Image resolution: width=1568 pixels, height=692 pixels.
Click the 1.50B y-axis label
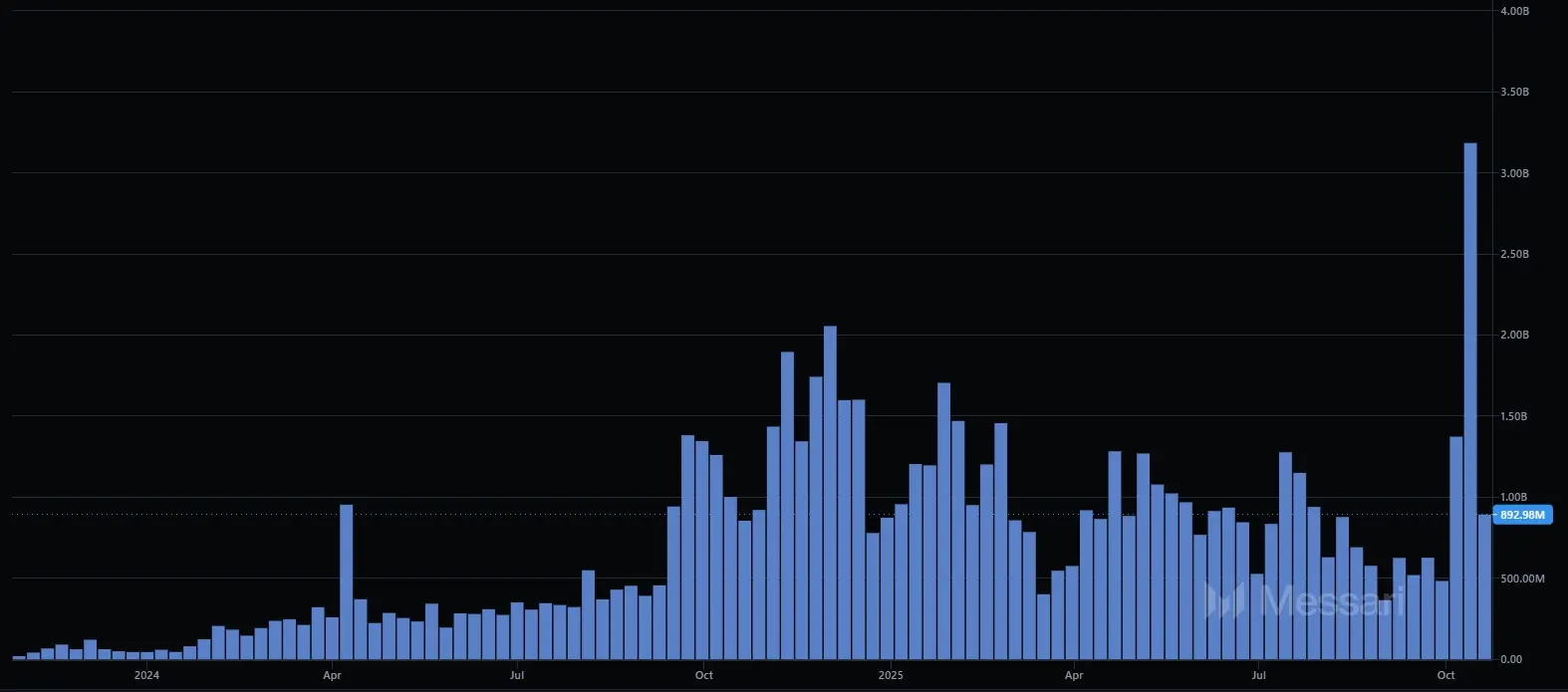(1513, 416)
